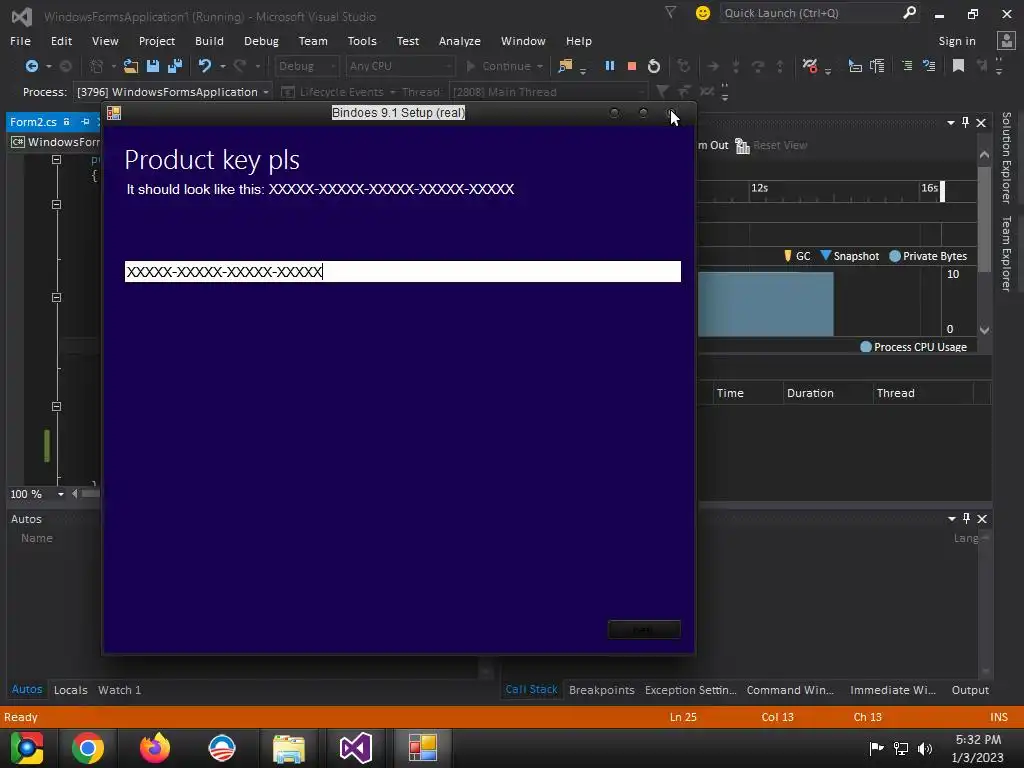Click the Comment out lines icon

[907, 66]
